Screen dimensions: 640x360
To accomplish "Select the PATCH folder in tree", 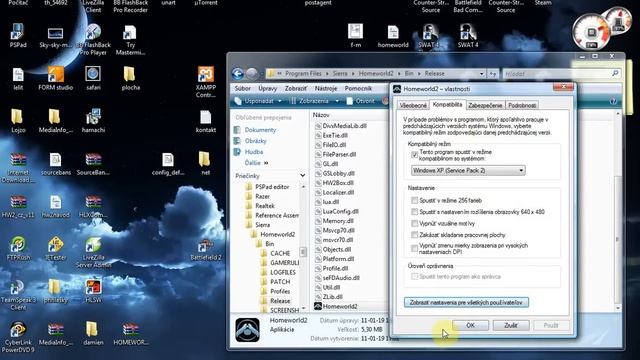I will pyautogui.click(x=280, y=282).
